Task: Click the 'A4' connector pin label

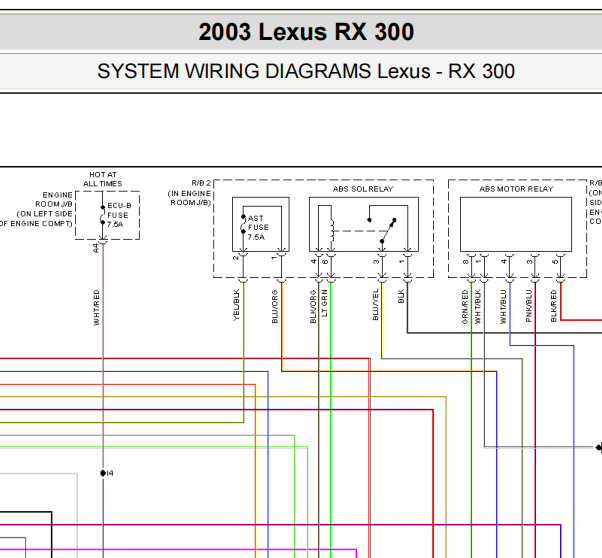Action: tap(96, 248)
